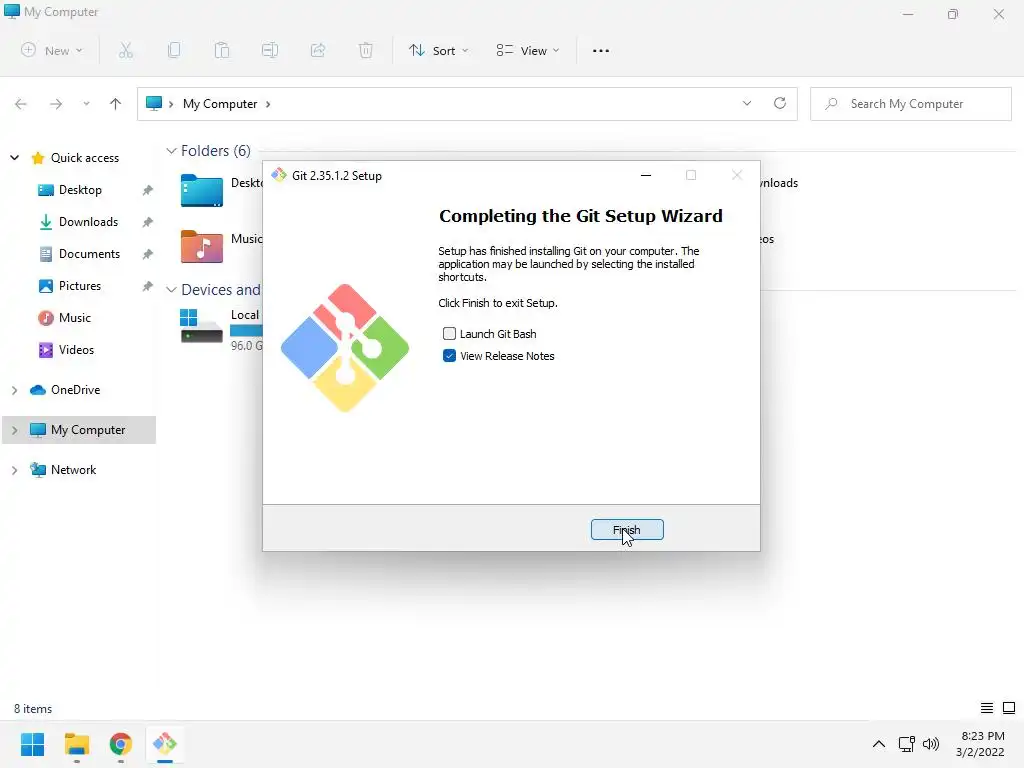Open Downloads in Quick access
The width and height of the screenshot is (1024, 768).
tap(88, 221)
